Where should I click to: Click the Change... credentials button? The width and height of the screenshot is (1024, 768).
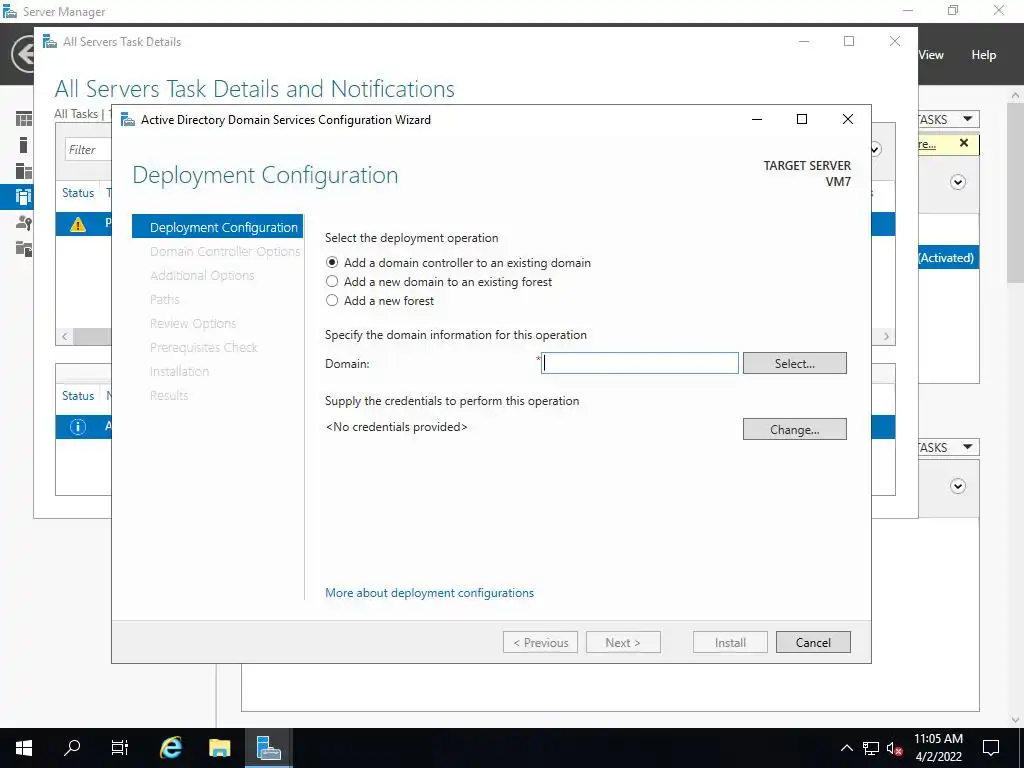click(795, 429)
